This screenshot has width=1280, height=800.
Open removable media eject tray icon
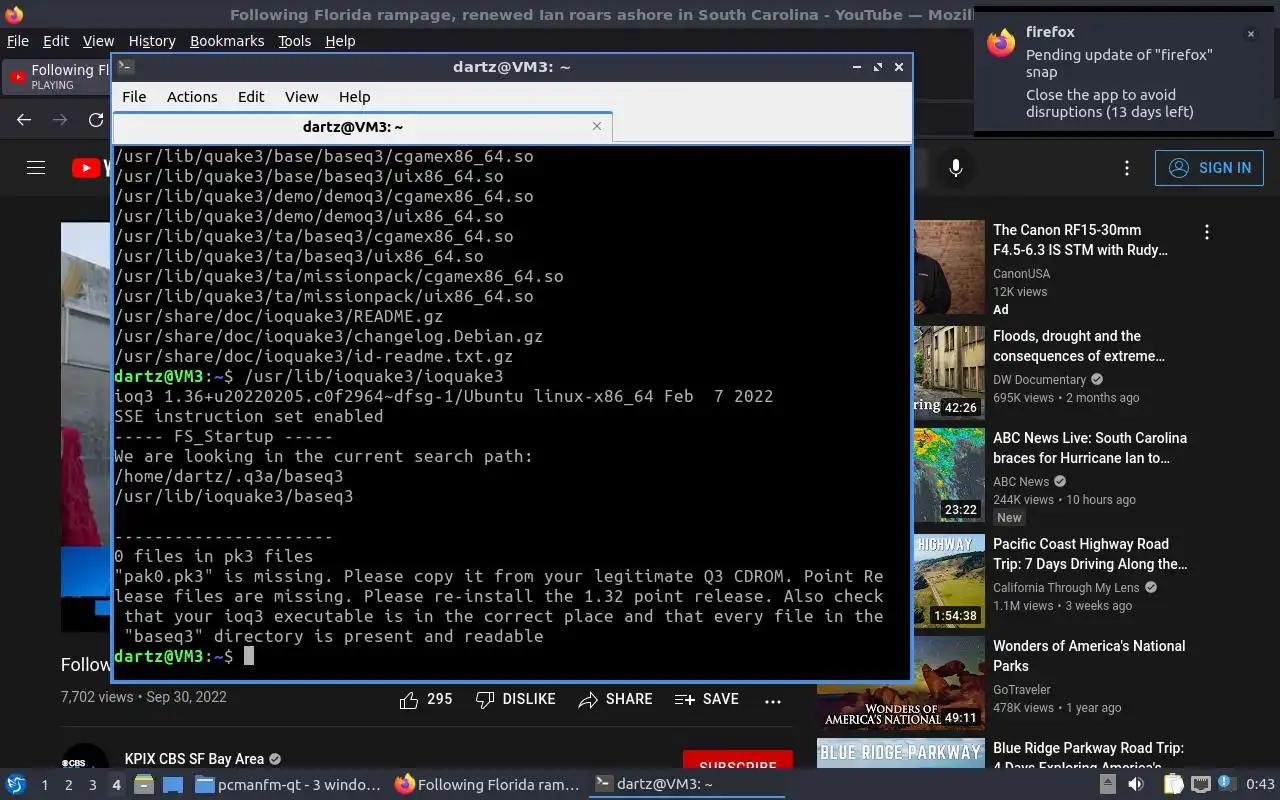pyautogui.click(x=1107, y=785)
